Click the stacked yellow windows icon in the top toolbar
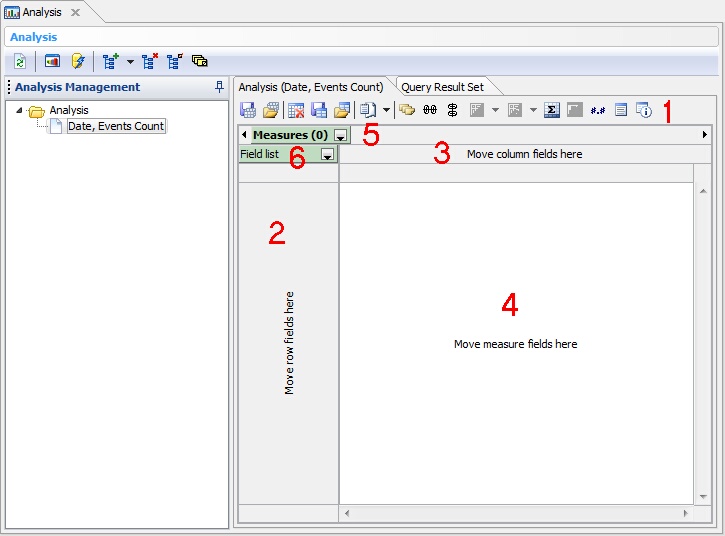The image size is (725, 536). [200, 61]
